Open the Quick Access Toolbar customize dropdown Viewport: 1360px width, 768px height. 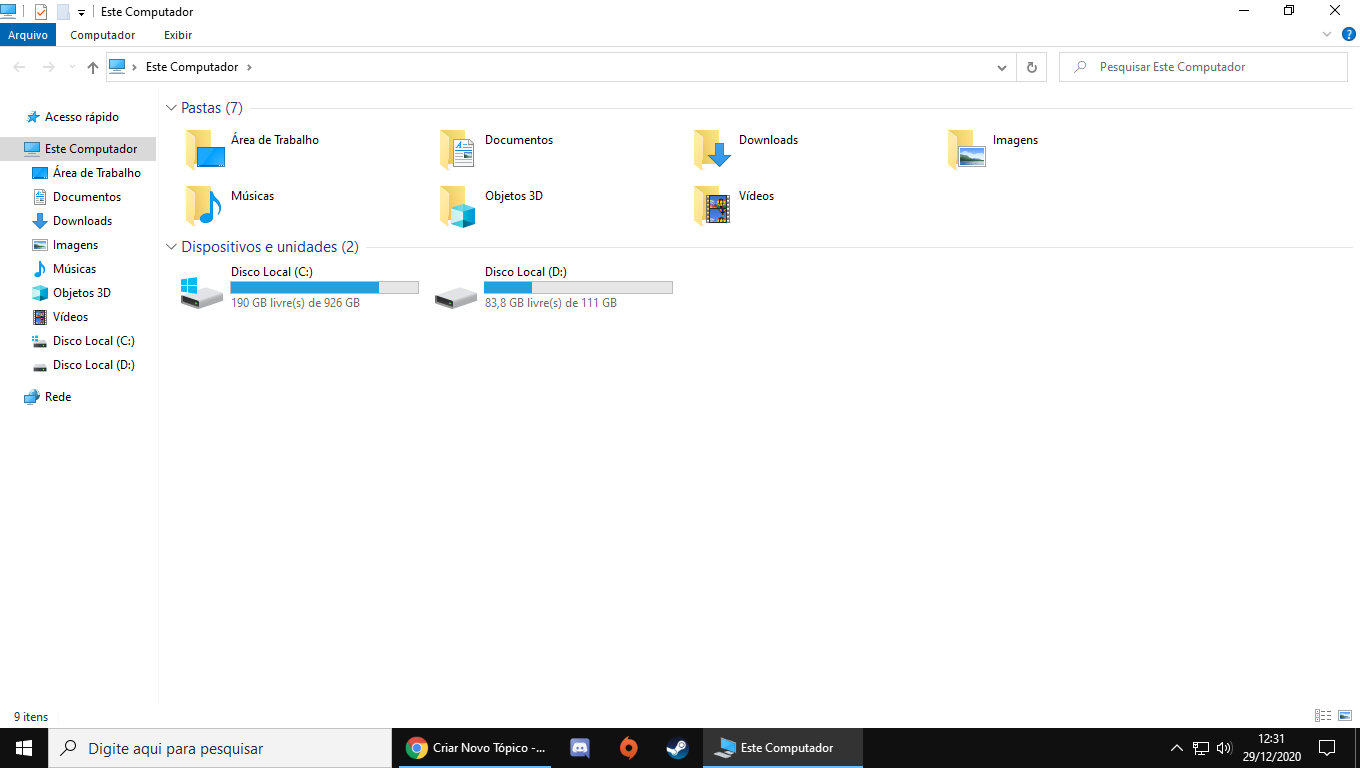click(x=81, y=12)
